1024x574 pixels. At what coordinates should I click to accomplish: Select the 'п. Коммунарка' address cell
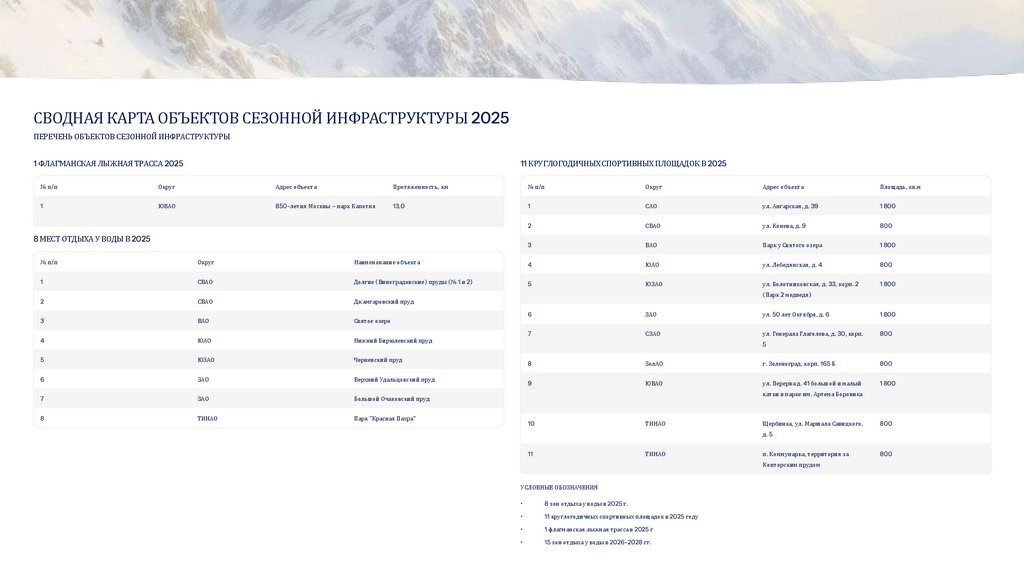pyautogui.click(x=806, y=459)
